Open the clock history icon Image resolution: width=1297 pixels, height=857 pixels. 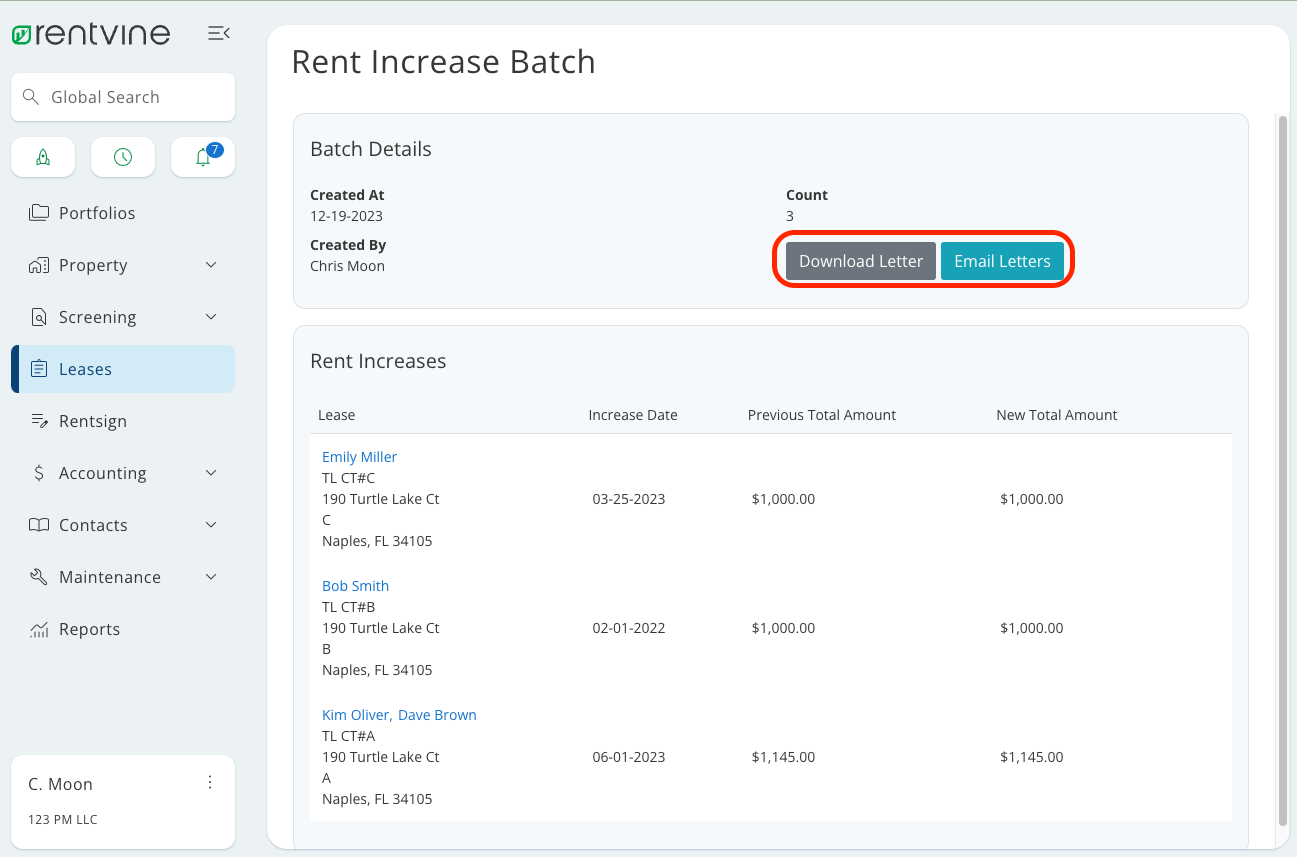point(122,157)
